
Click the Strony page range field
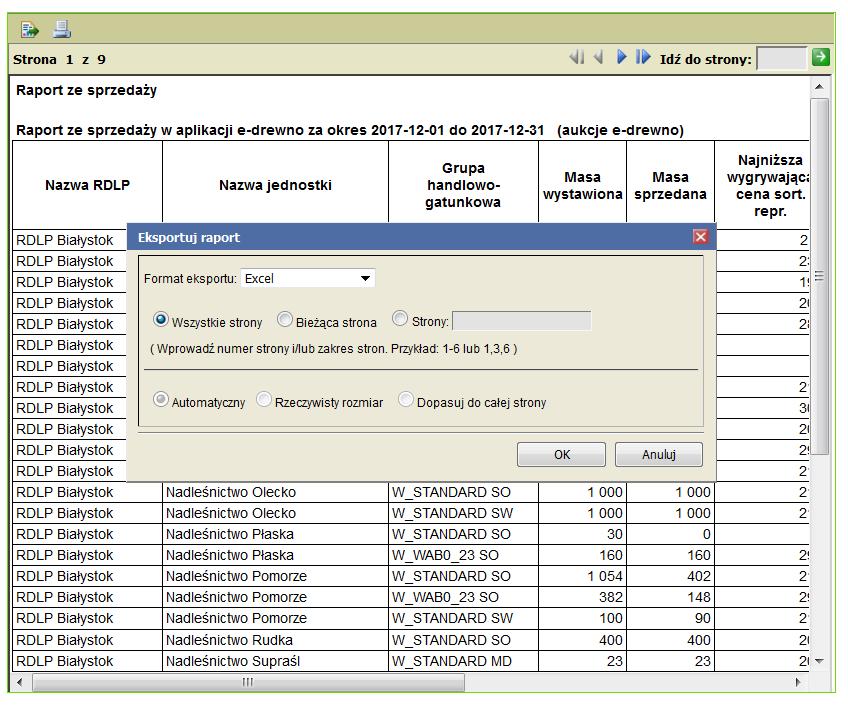(521, 321)
